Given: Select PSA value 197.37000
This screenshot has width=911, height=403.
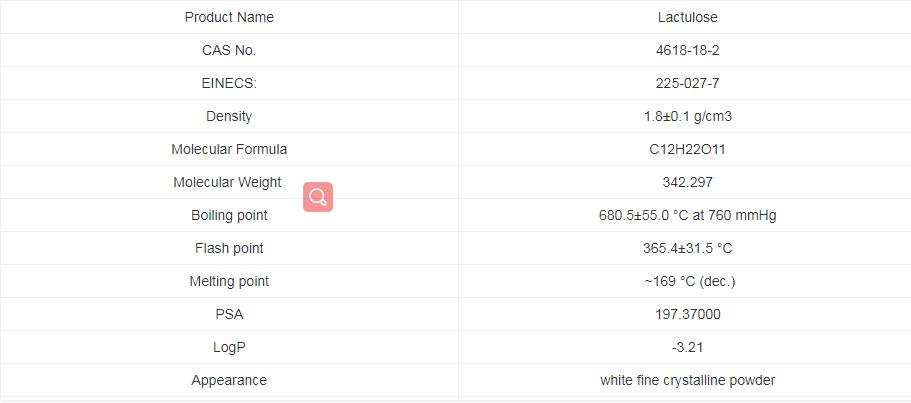Looking at the screenshot, I should point(687,314).
